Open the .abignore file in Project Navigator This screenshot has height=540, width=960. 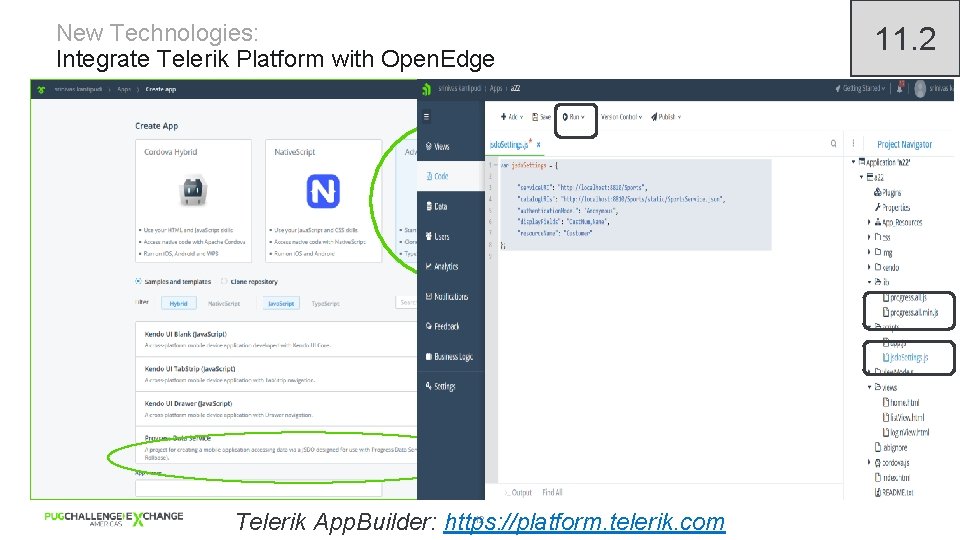click(x=891, y=448)
